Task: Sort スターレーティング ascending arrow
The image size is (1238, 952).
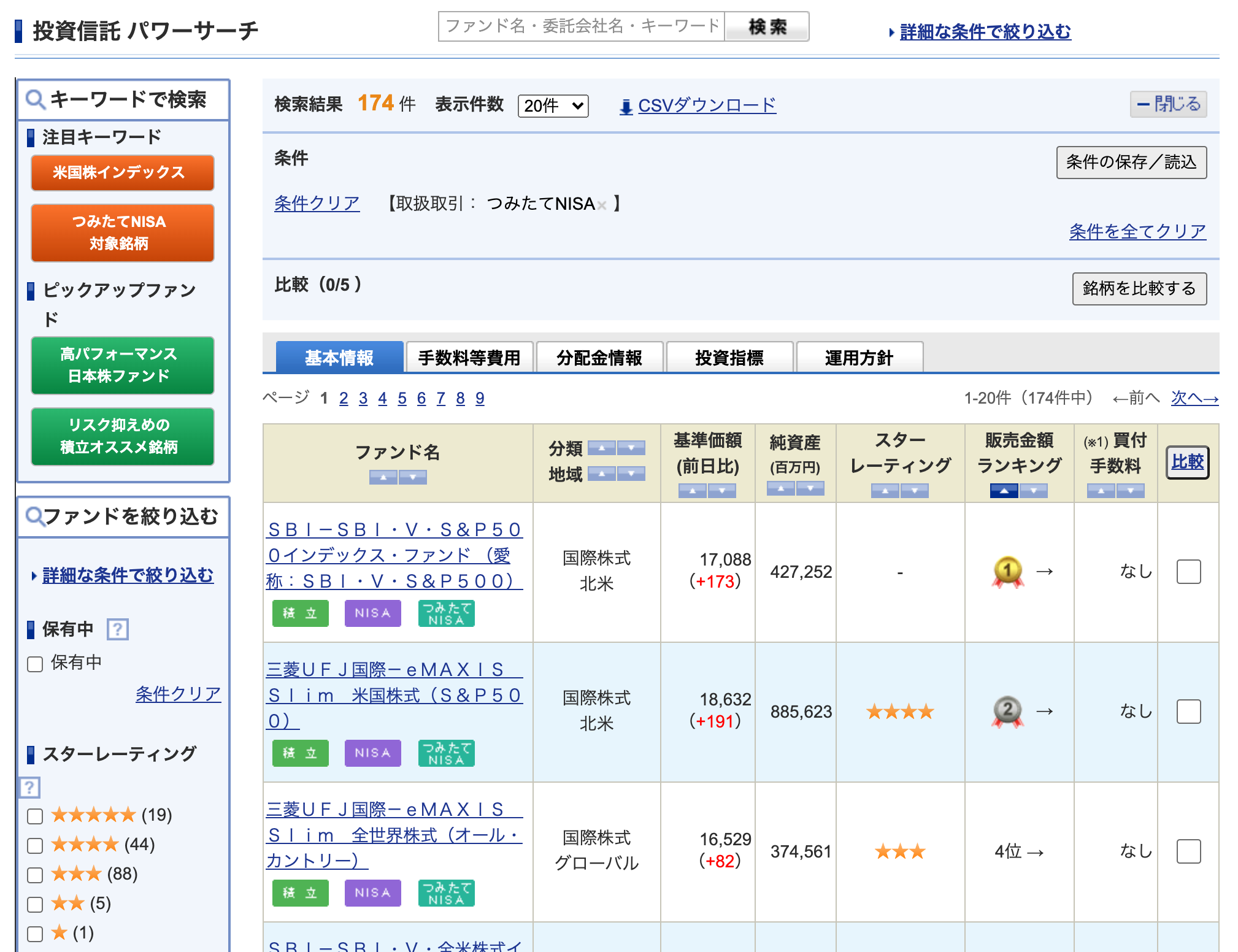Action: [x=885, y=490]
